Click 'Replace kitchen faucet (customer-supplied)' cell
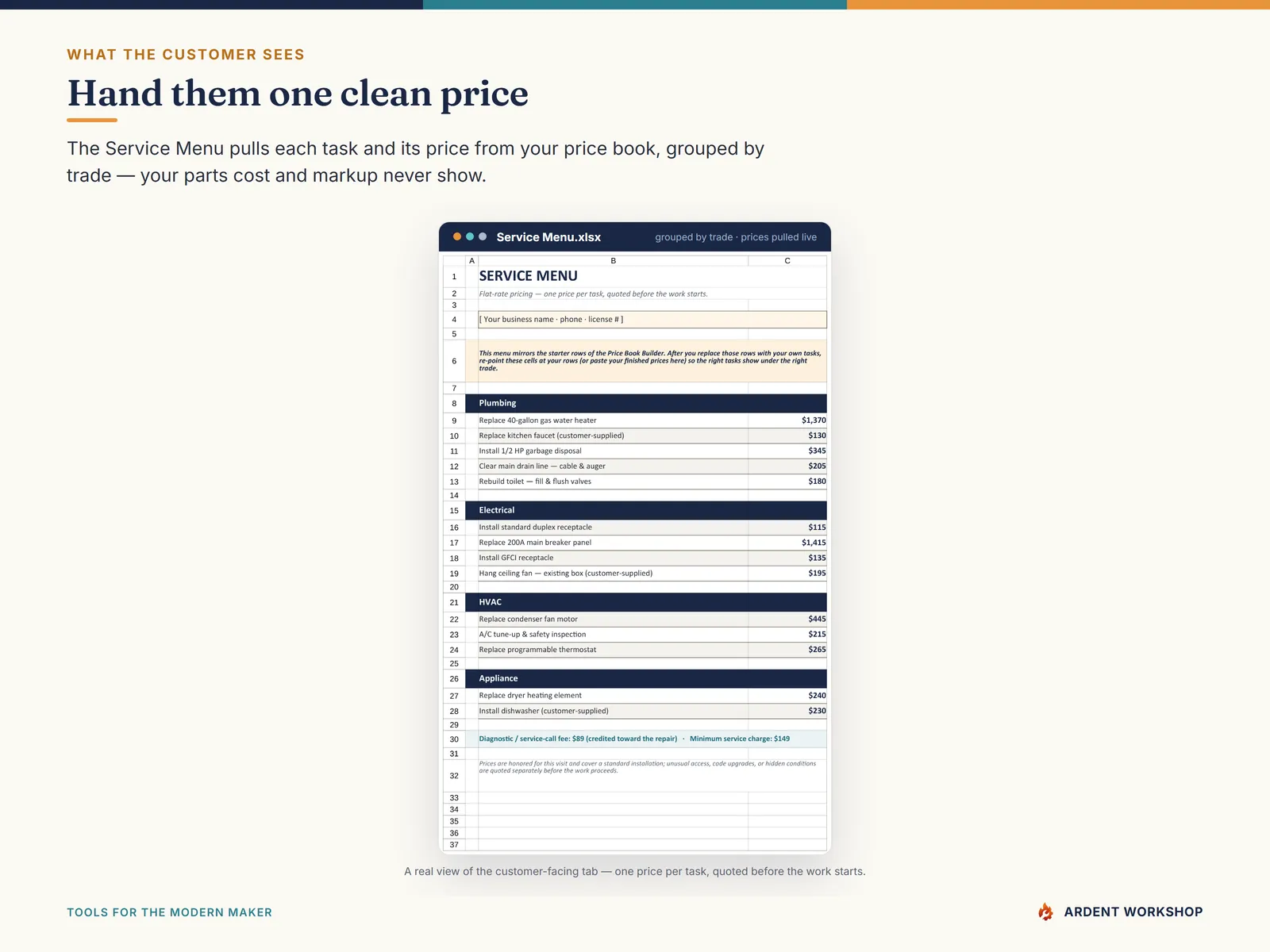 coord(613,436)
